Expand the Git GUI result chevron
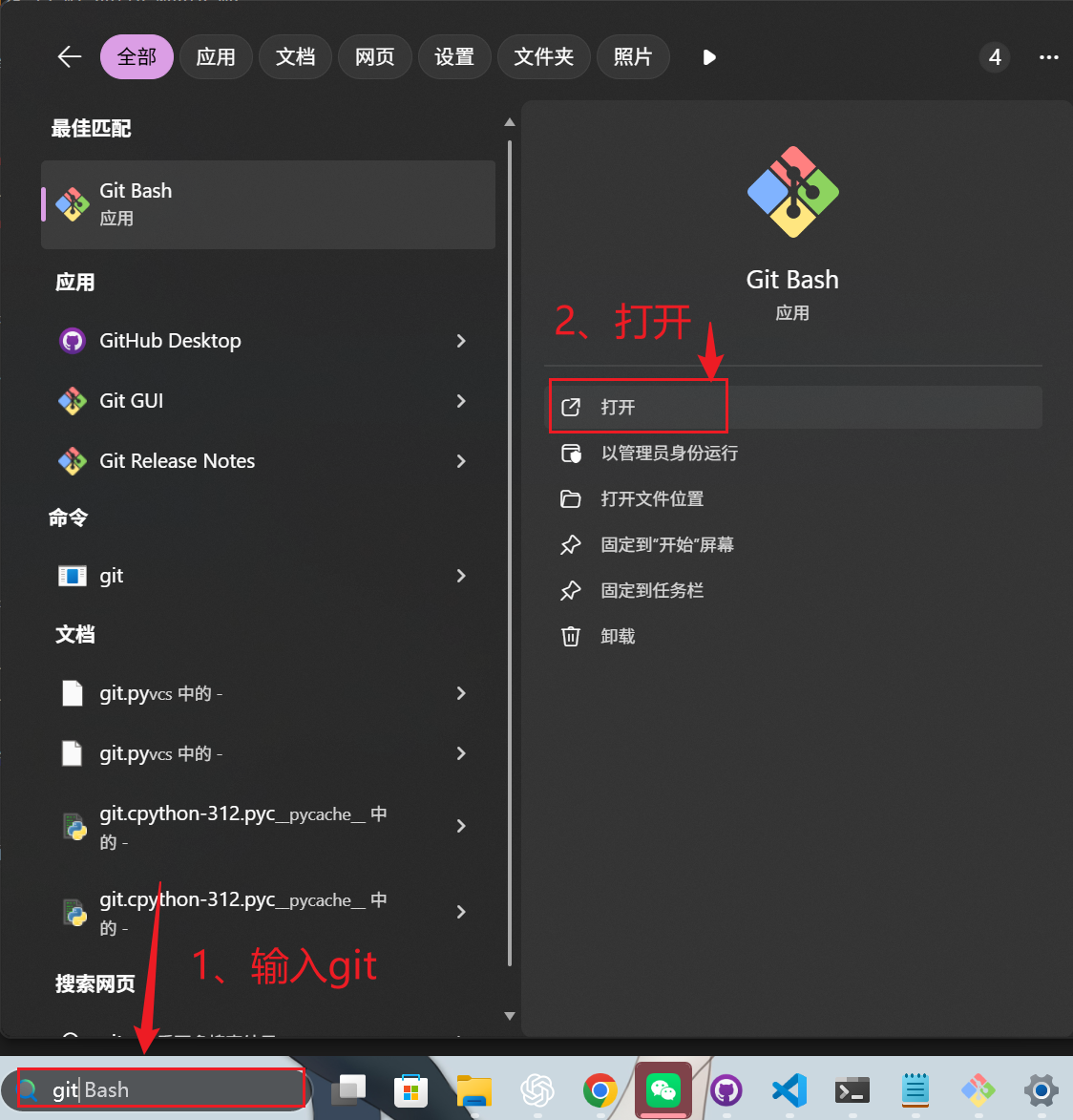The width and height of the screenshot is (1073, 1120). (x=461, y=401)
